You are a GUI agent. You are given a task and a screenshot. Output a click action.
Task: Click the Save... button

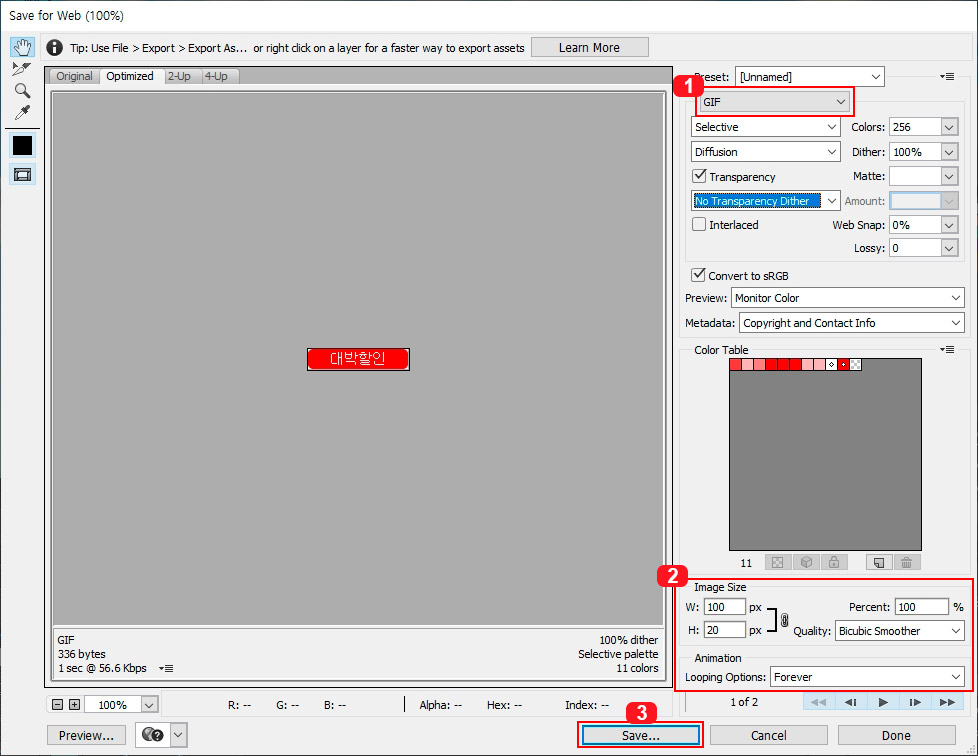(x=641, y=735)
